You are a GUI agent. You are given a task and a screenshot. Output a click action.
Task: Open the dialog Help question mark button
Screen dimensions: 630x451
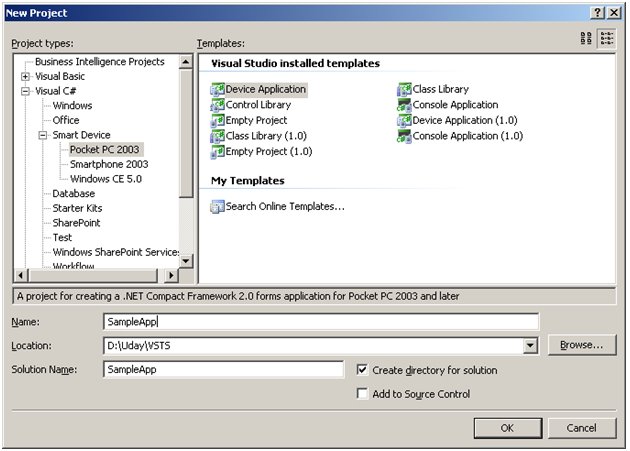point(597,13)
